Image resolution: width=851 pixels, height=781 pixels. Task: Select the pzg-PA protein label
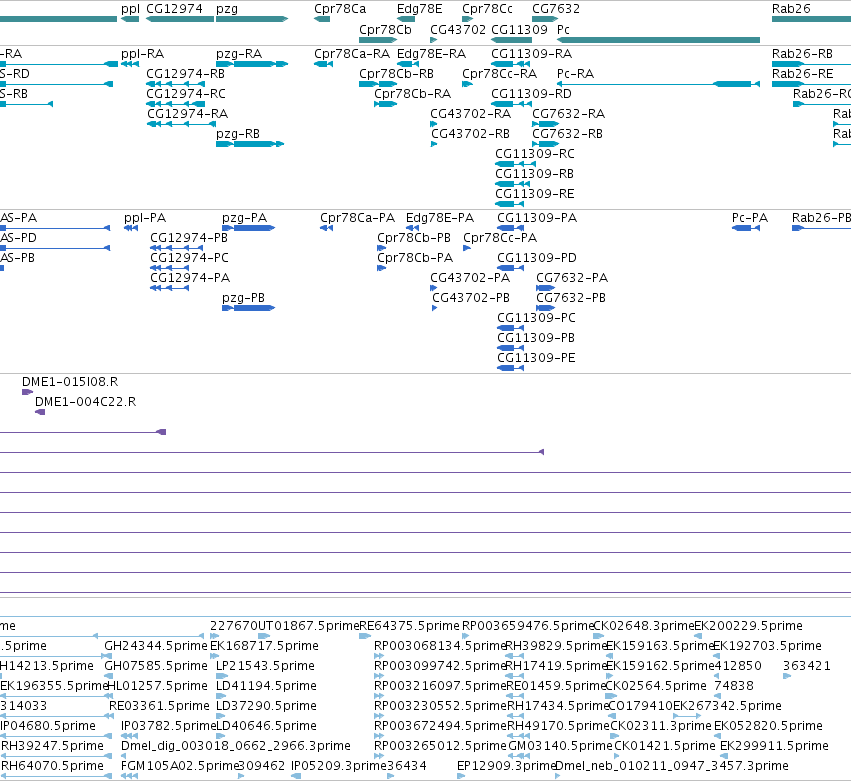coord(244,218)
